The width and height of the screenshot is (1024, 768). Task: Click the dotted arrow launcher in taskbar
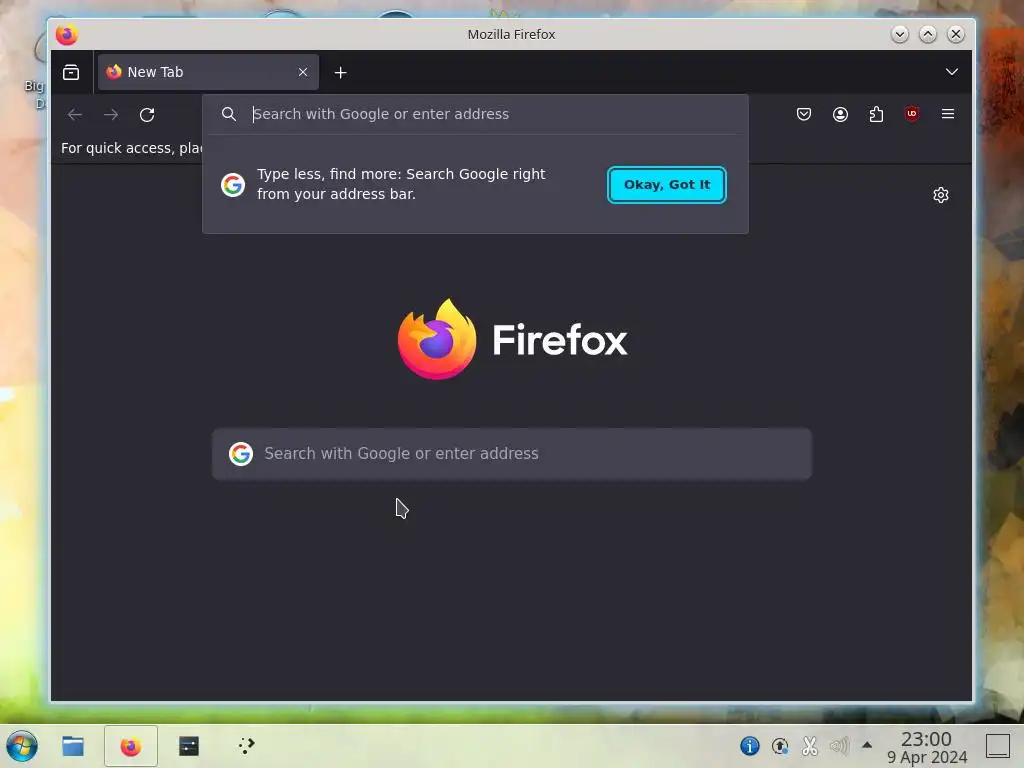pos(246,745)
